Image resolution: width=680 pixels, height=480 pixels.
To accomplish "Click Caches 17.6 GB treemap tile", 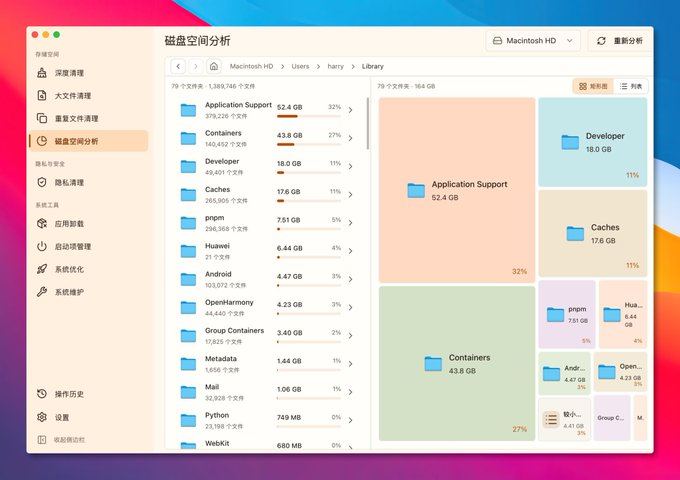I will point(593,233).
